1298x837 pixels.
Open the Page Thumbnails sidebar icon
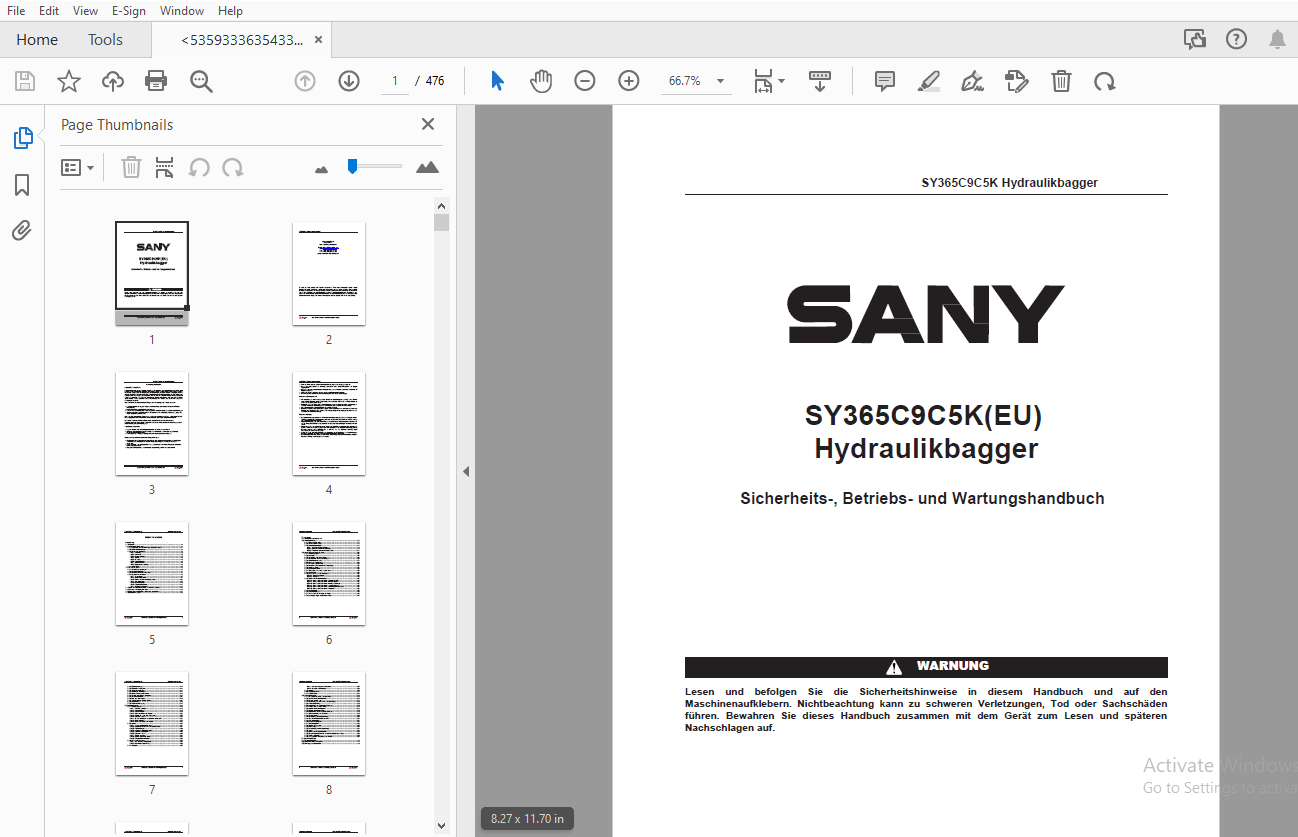tap(23, 139)
